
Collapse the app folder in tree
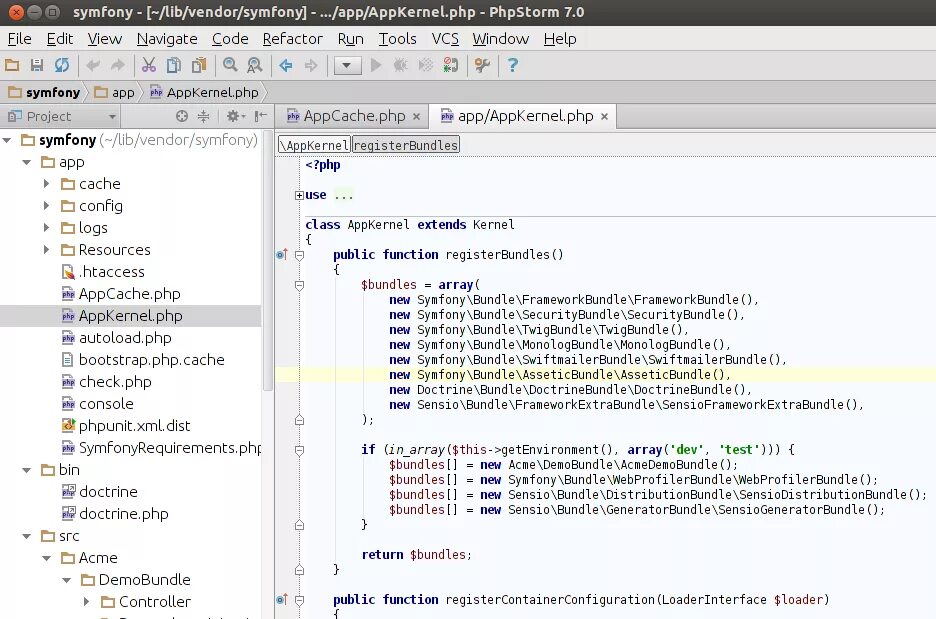[27, 162]
